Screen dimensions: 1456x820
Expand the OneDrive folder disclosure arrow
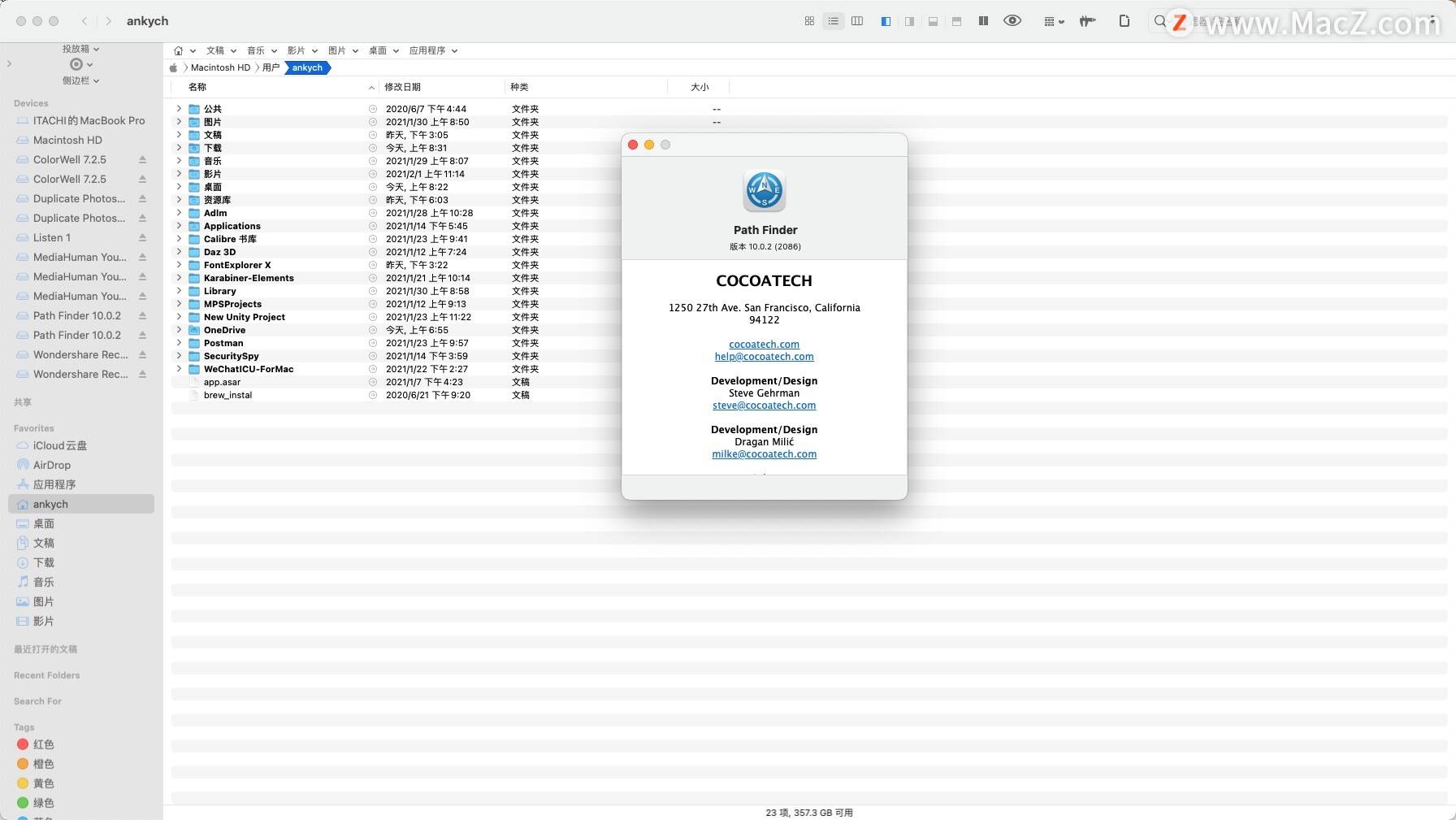click(179, 330)
